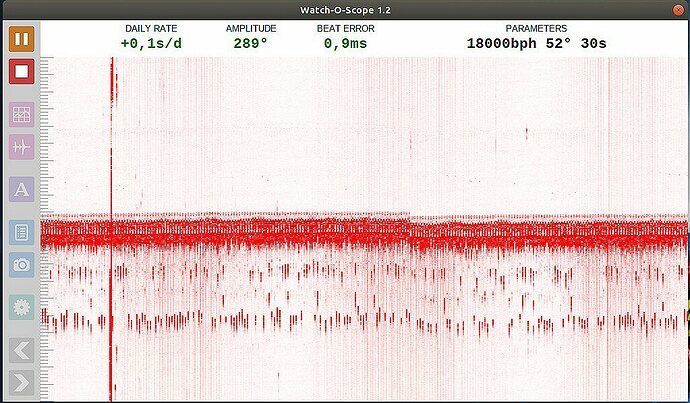The height and width of the screenshot is (403, 690).
Task: Open the measurement list icon
Action: click(21, 232)
